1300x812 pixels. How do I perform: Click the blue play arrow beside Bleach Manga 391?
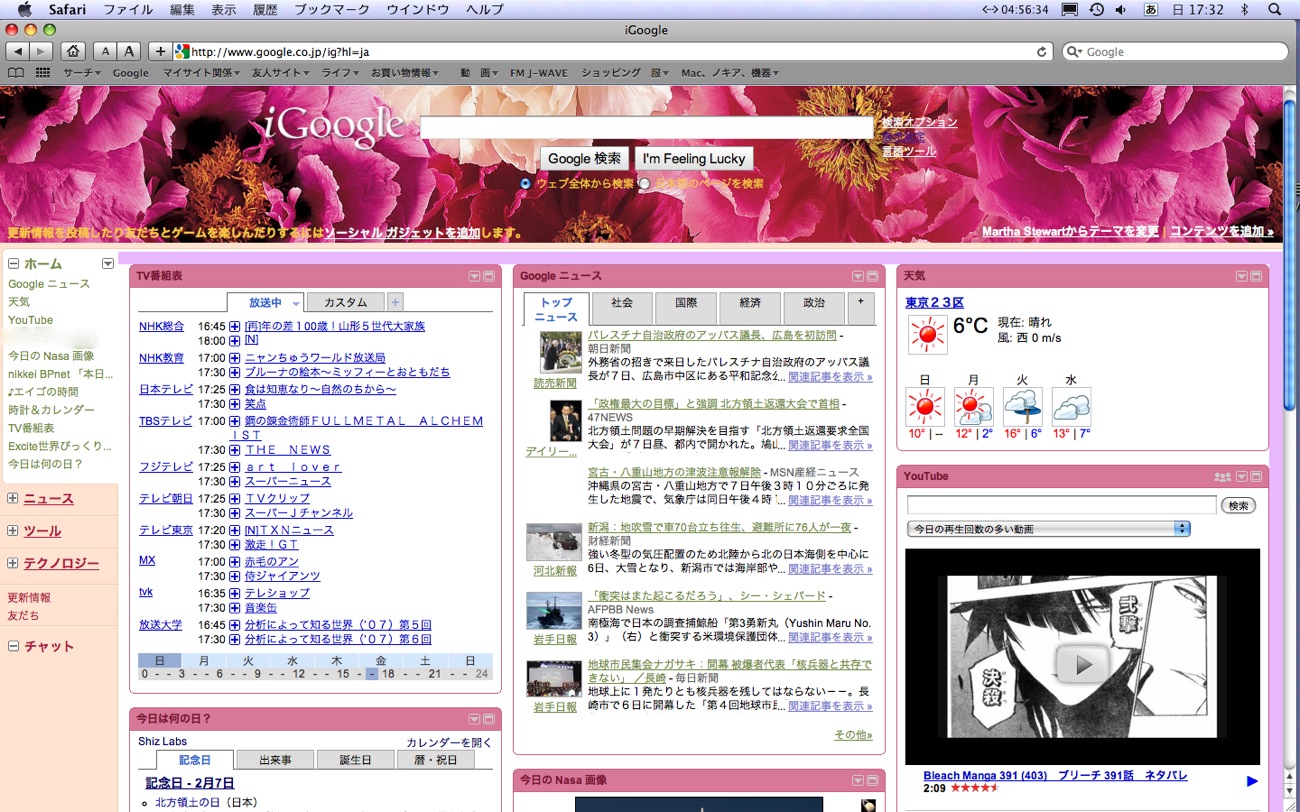[x=1252, y=781]
